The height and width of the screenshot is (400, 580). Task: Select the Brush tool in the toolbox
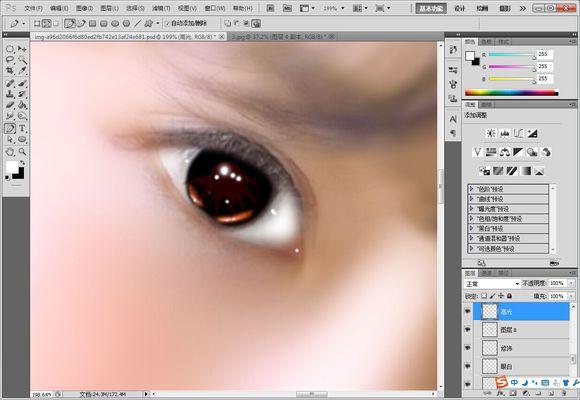click(22, 83)
